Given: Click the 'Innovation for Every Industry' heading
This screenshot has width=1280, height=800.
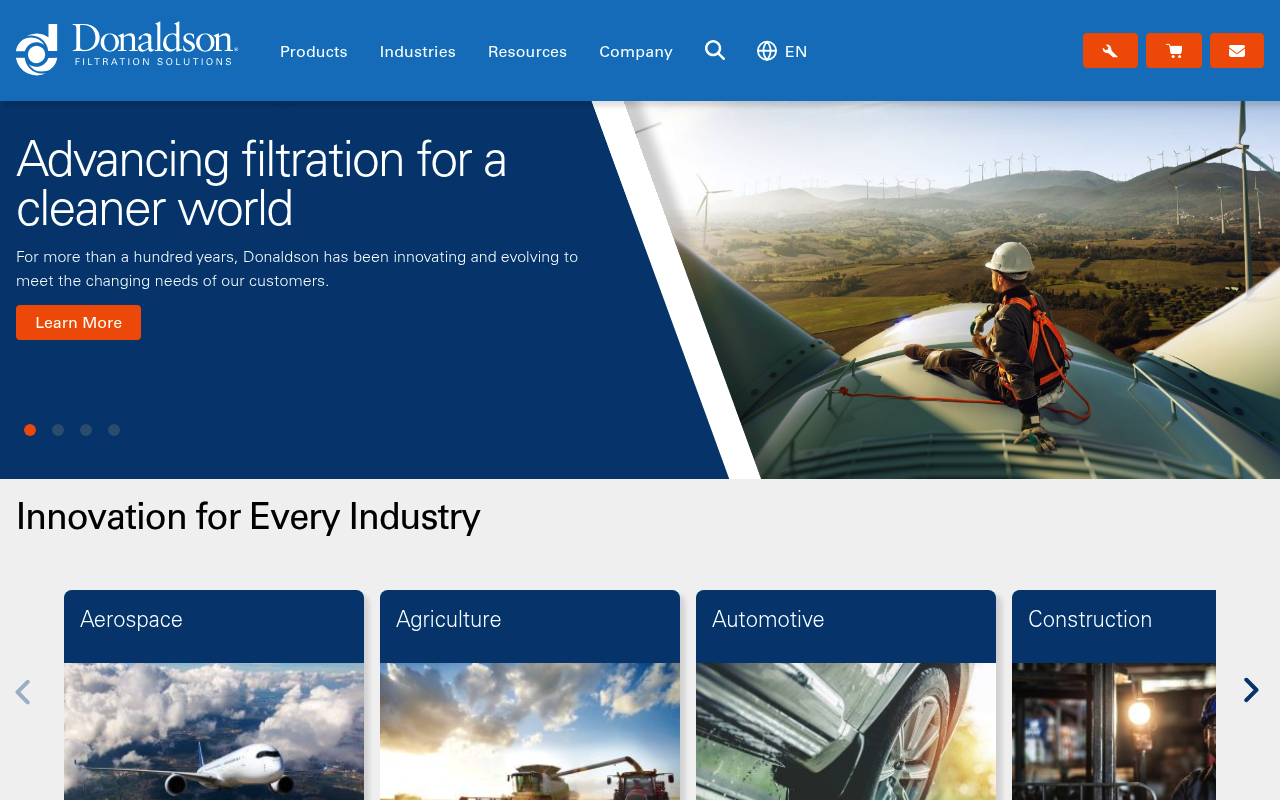Looking at the screenshot, I should tap(248, 516).
